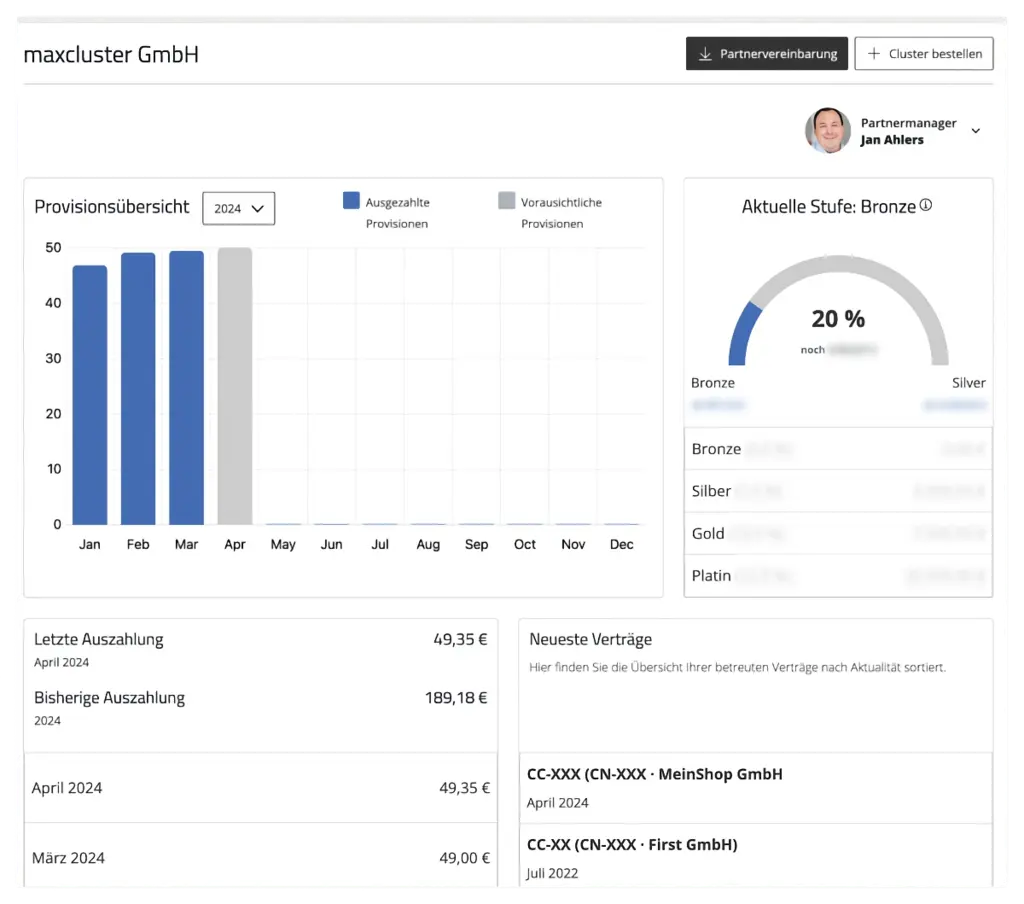Select the Gold tier row
Image resolution: width=1024 pixels, height=904 pixels.
(838, 533)
